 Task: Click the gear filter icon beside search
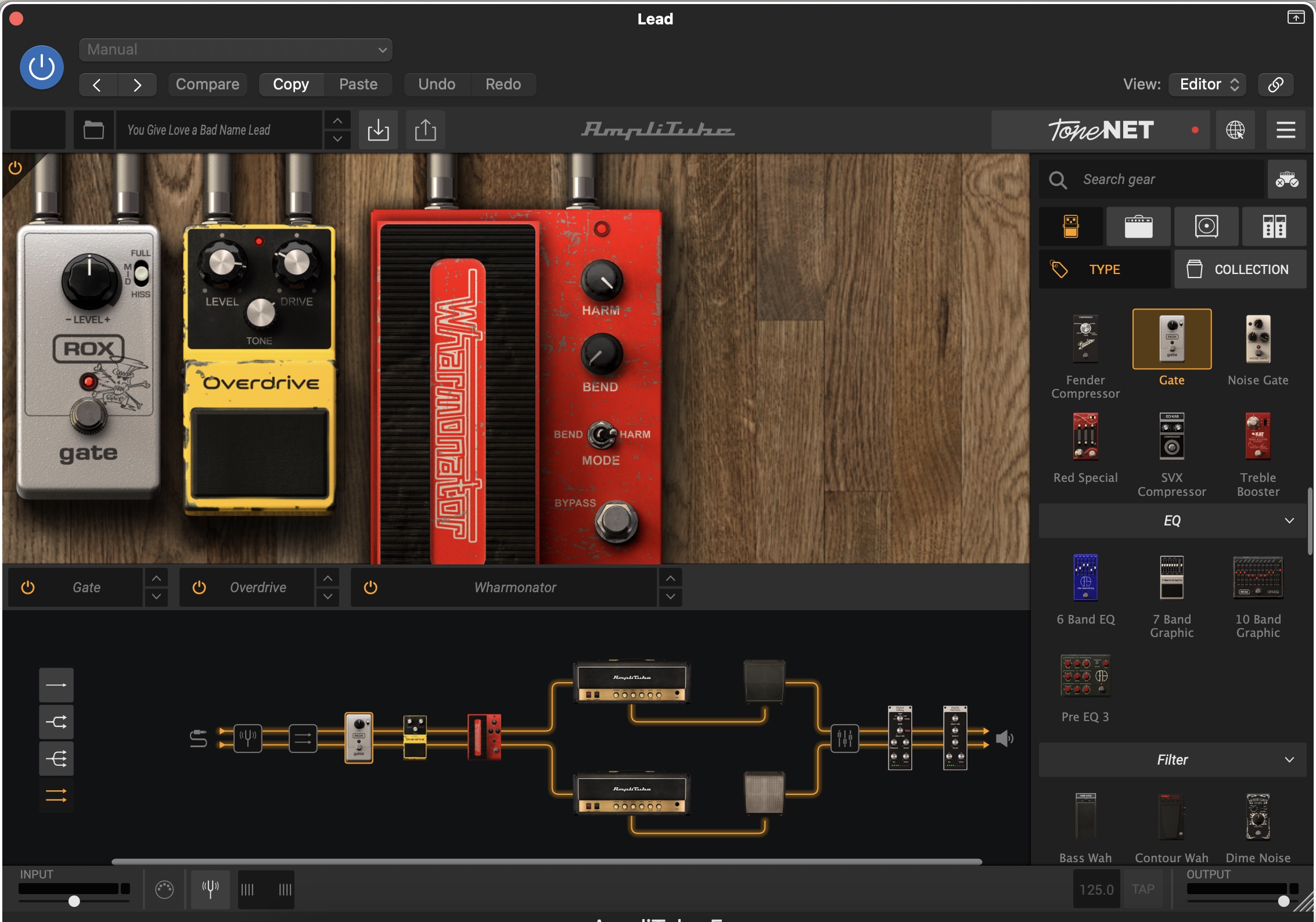click(1287, 179)
